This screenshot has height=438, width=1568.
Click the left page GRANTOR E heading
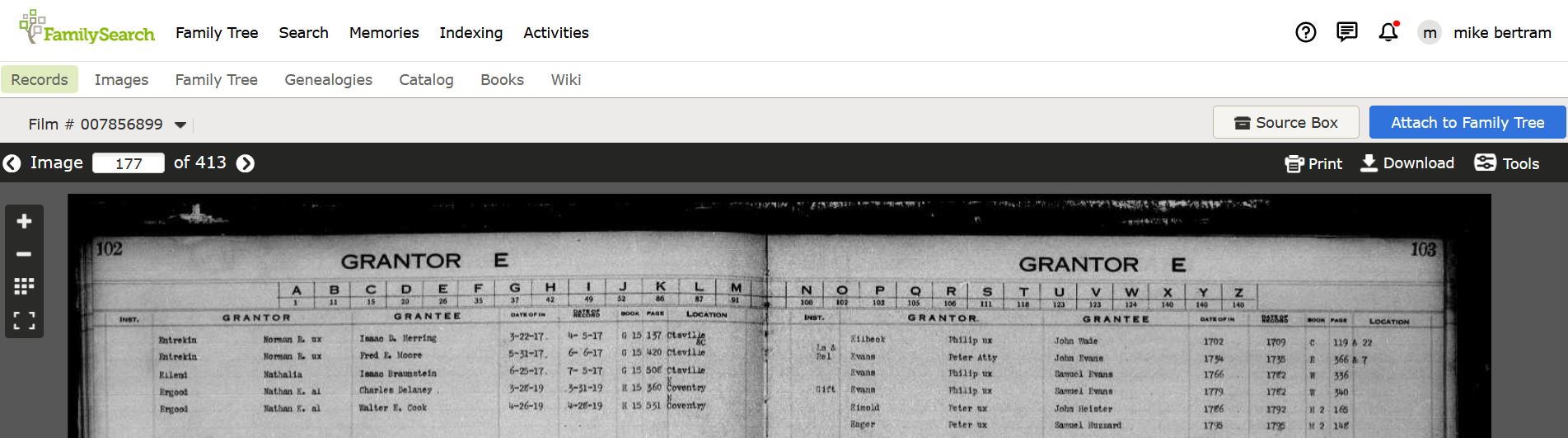pos(424,261)
